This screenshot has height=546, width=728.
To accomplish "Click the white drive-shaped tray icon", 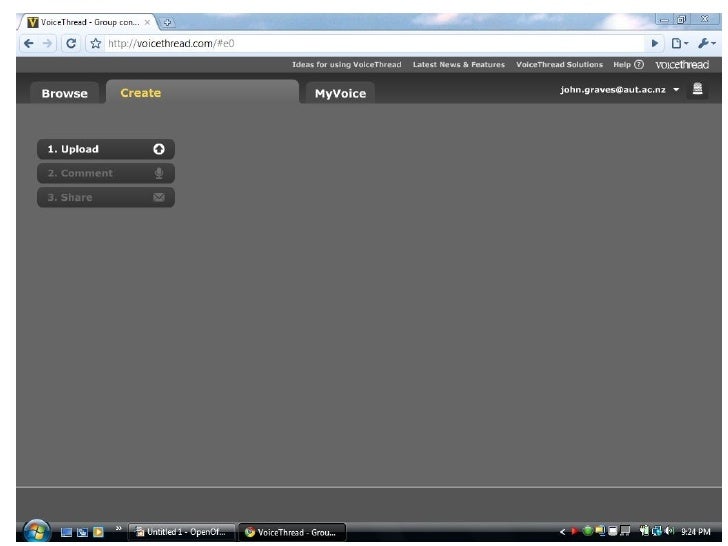I will click(612, 531).
